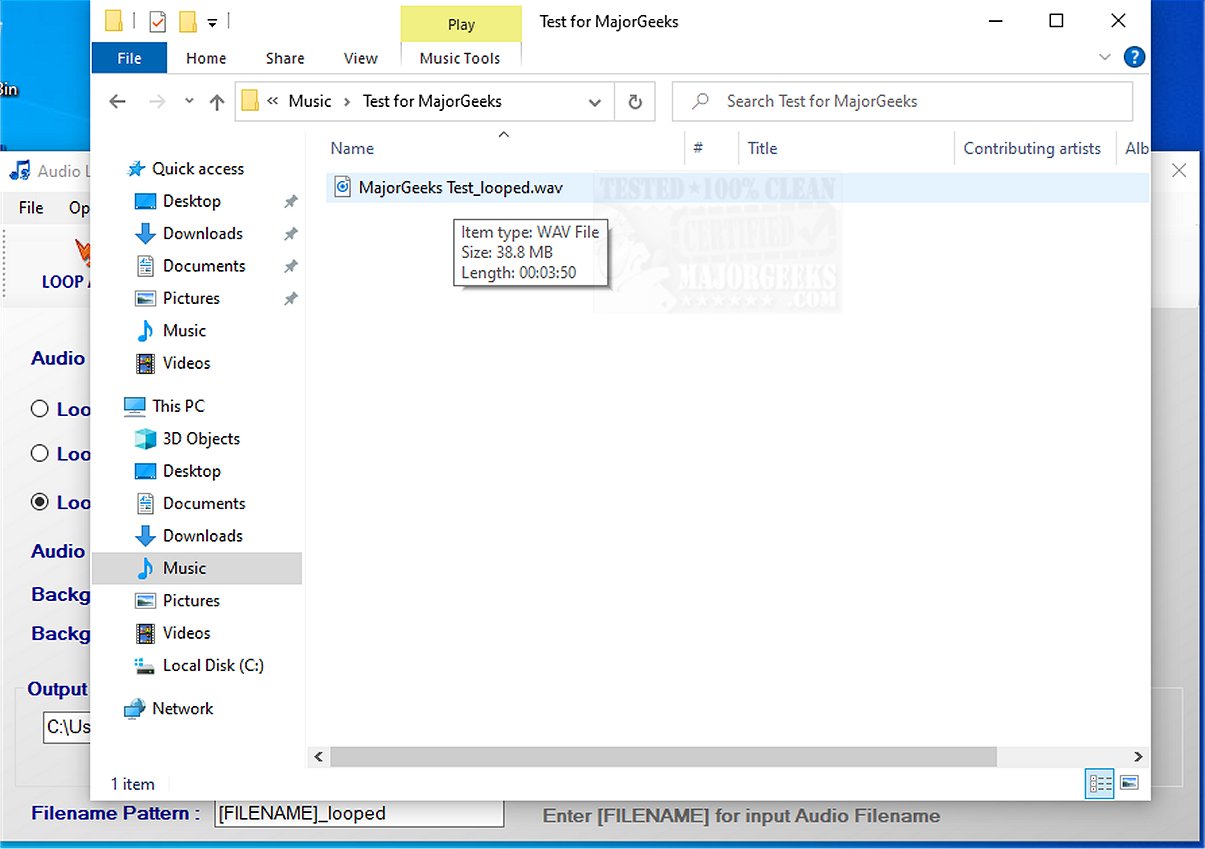Open Explorer help with question mark icon
Screen dimensions: 1205x849
click(1134, 58)
